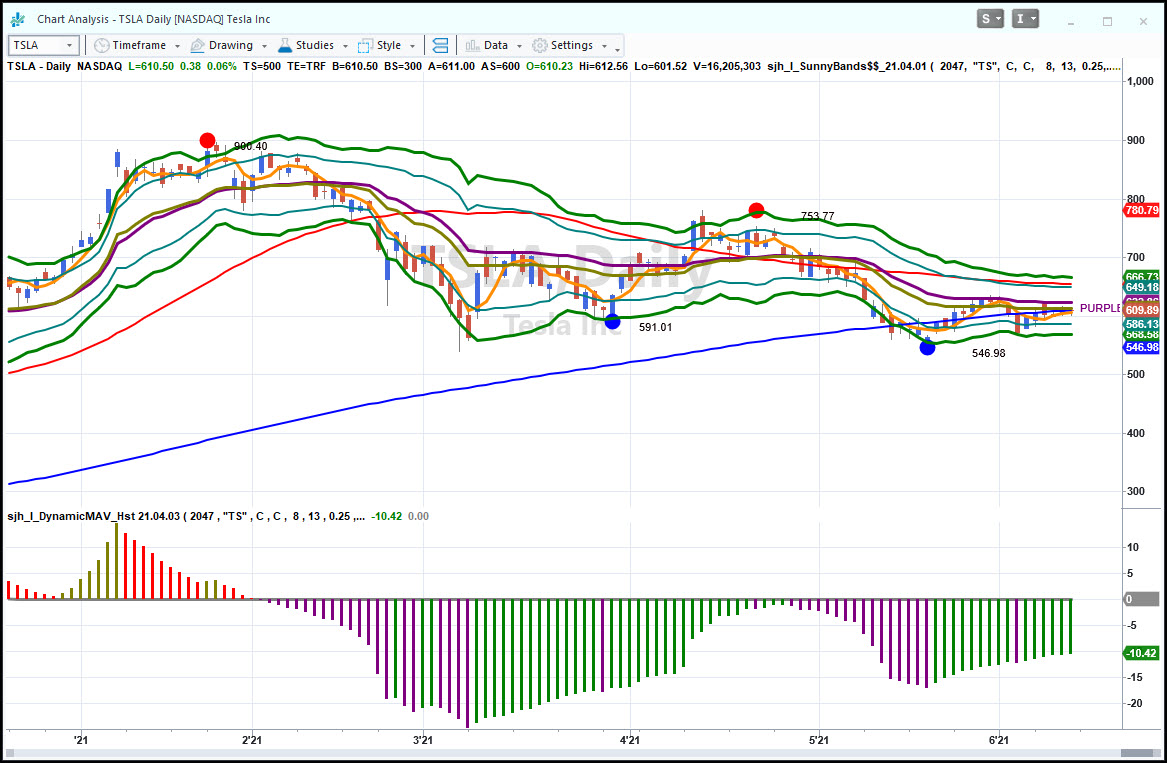The image size is (1167, 763).
Task: Click the 4'21 date axis label
Action: click(630, 740)
